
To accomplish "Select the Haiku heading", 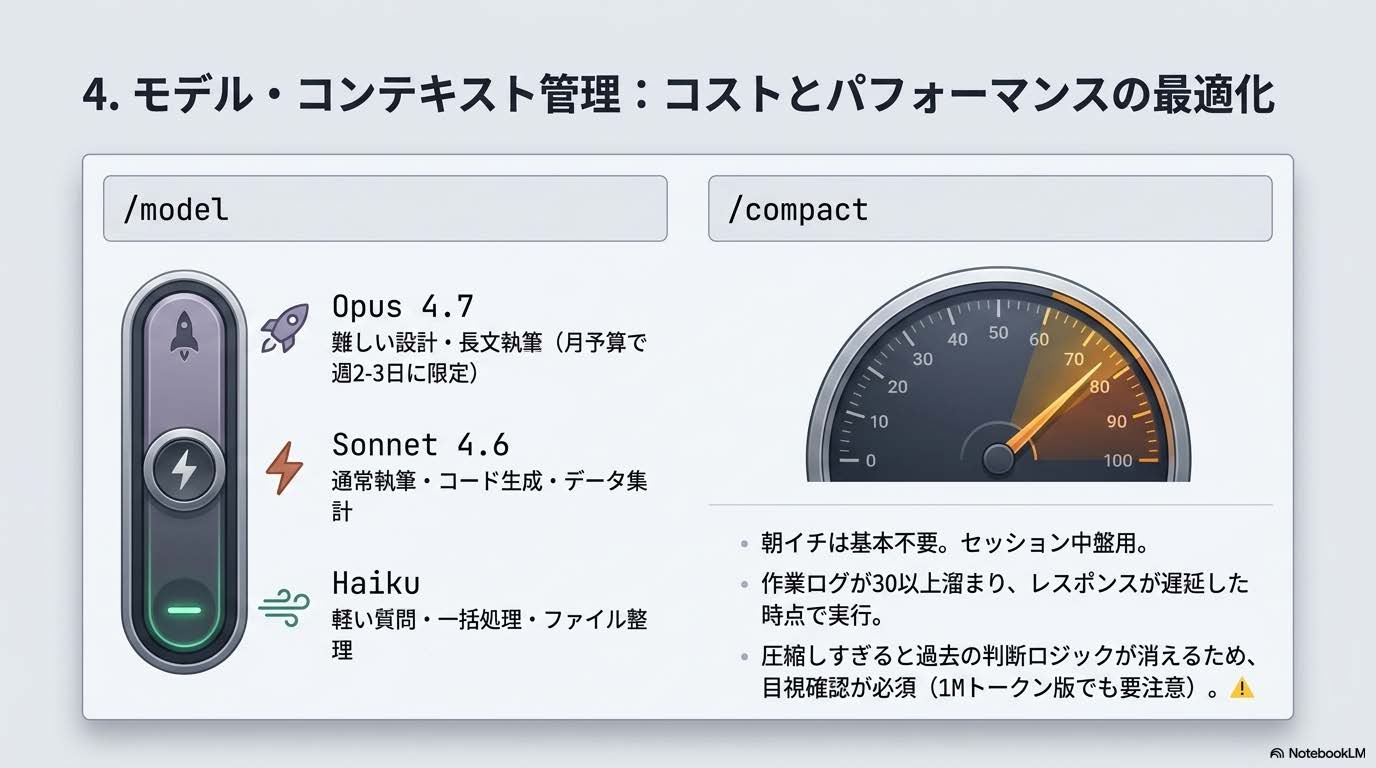I will [375, 582].
